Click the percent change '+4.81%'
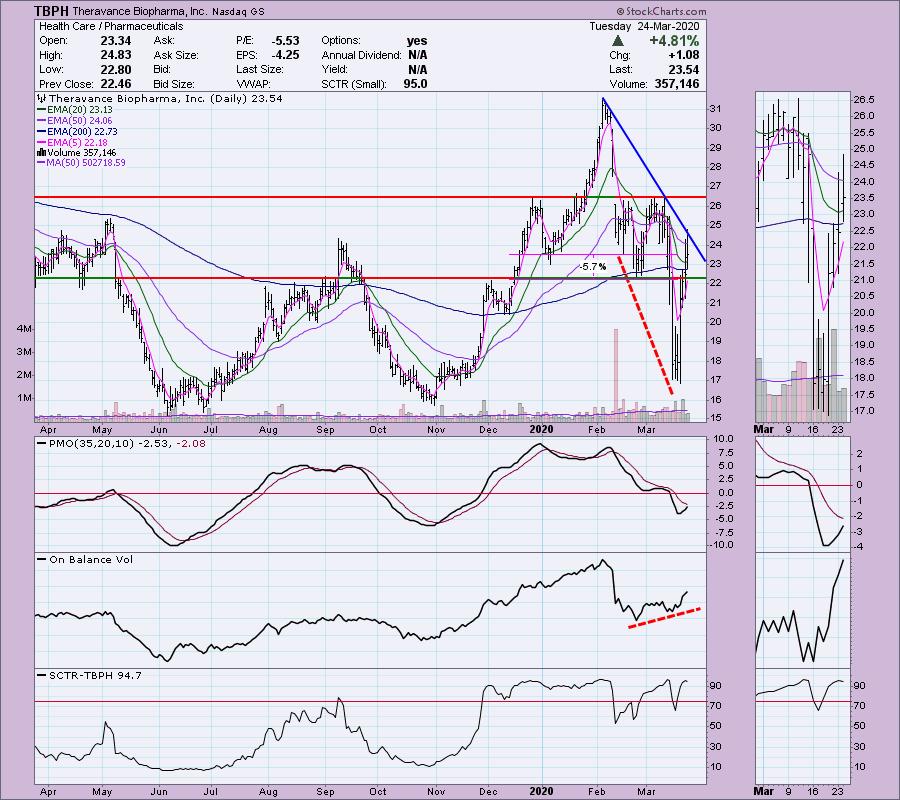This screenshot has height=800, width=900. click(x=674, y=41)
